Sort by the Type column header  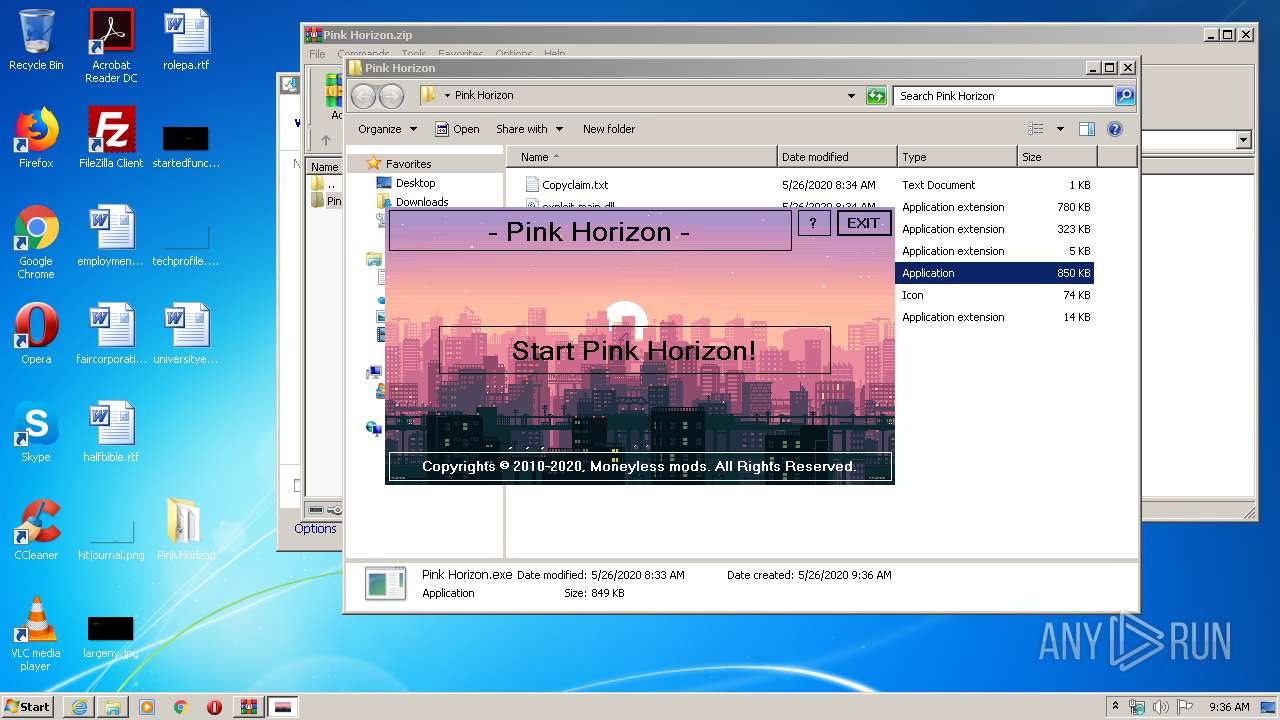pyautogui.click(x=957, y=157)
